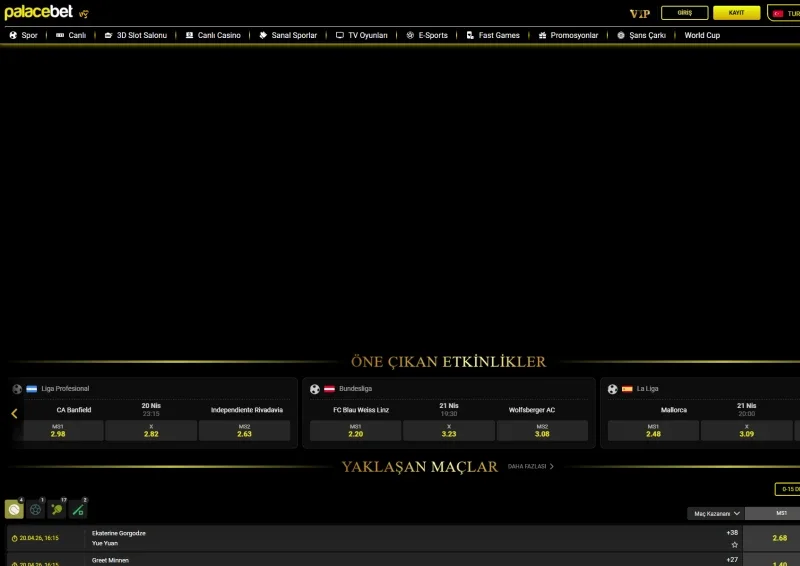Image resolution: width=800 pixels, height=566 pixels.
Task: Click the clock icon beside 20.04.26, 16:15
Action: tap(14, 538)
